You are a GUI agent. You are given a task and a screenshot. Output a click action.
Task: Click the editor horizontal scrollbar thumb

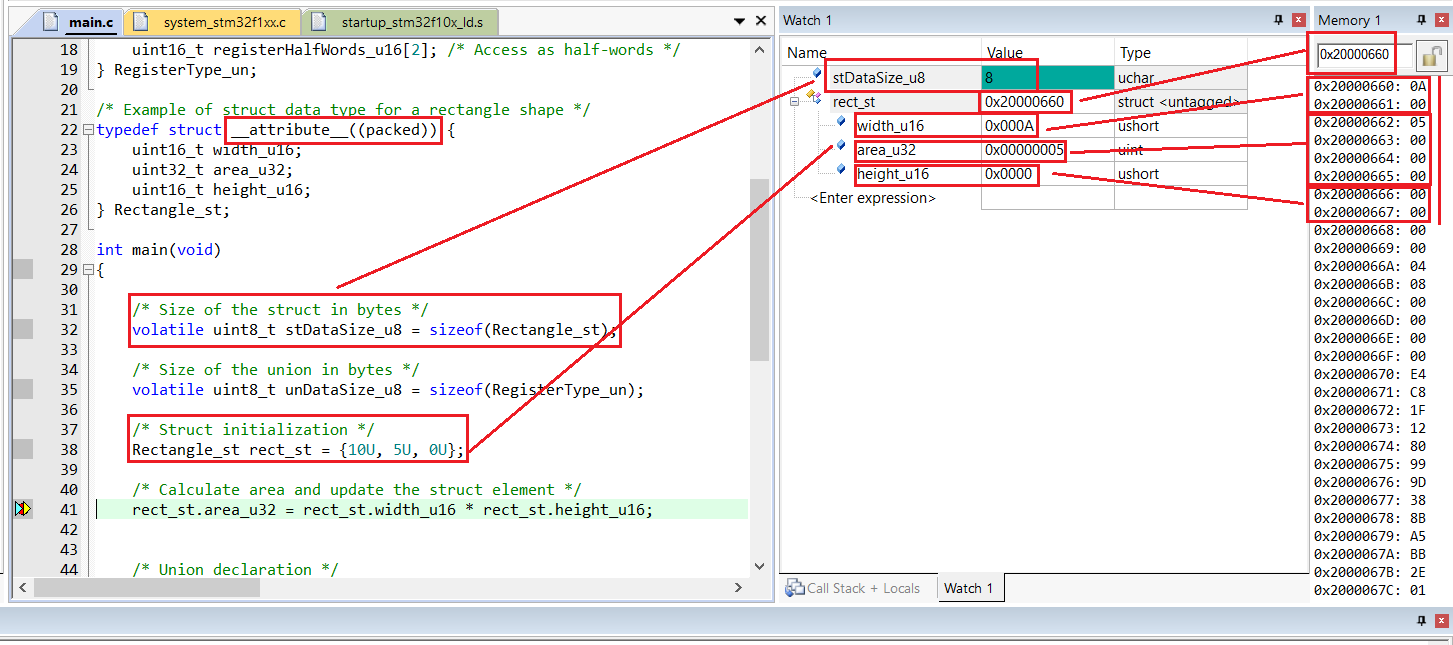[146, 588]
